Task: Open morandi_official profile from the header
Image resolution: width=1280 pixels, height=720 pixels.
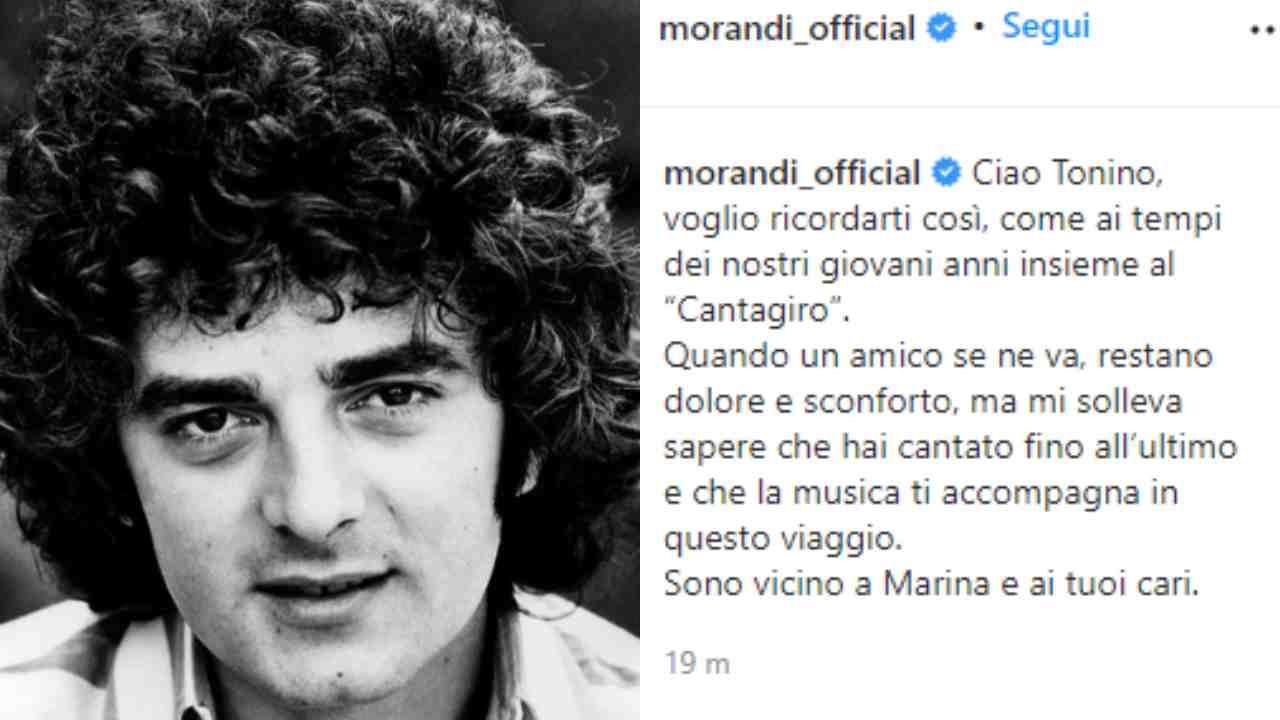Action: coord(787,28)
